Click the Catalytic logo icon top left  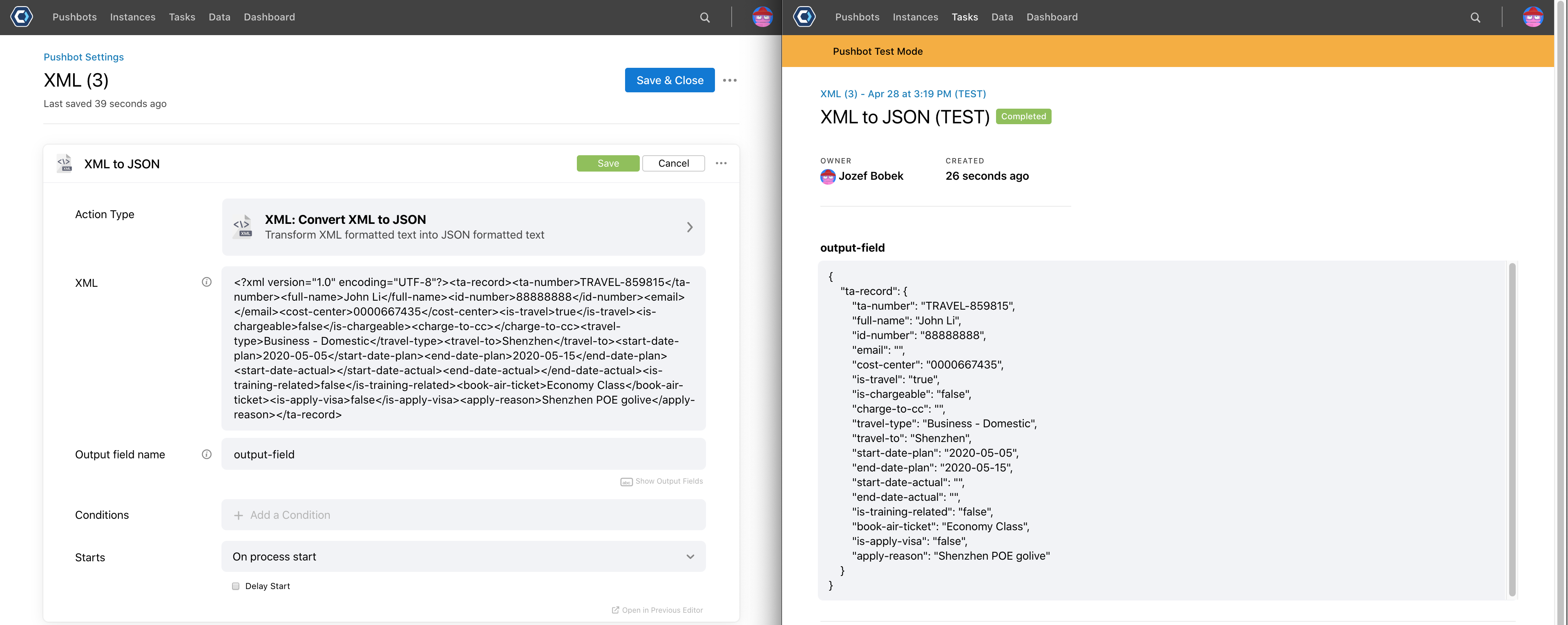[21, 17]
